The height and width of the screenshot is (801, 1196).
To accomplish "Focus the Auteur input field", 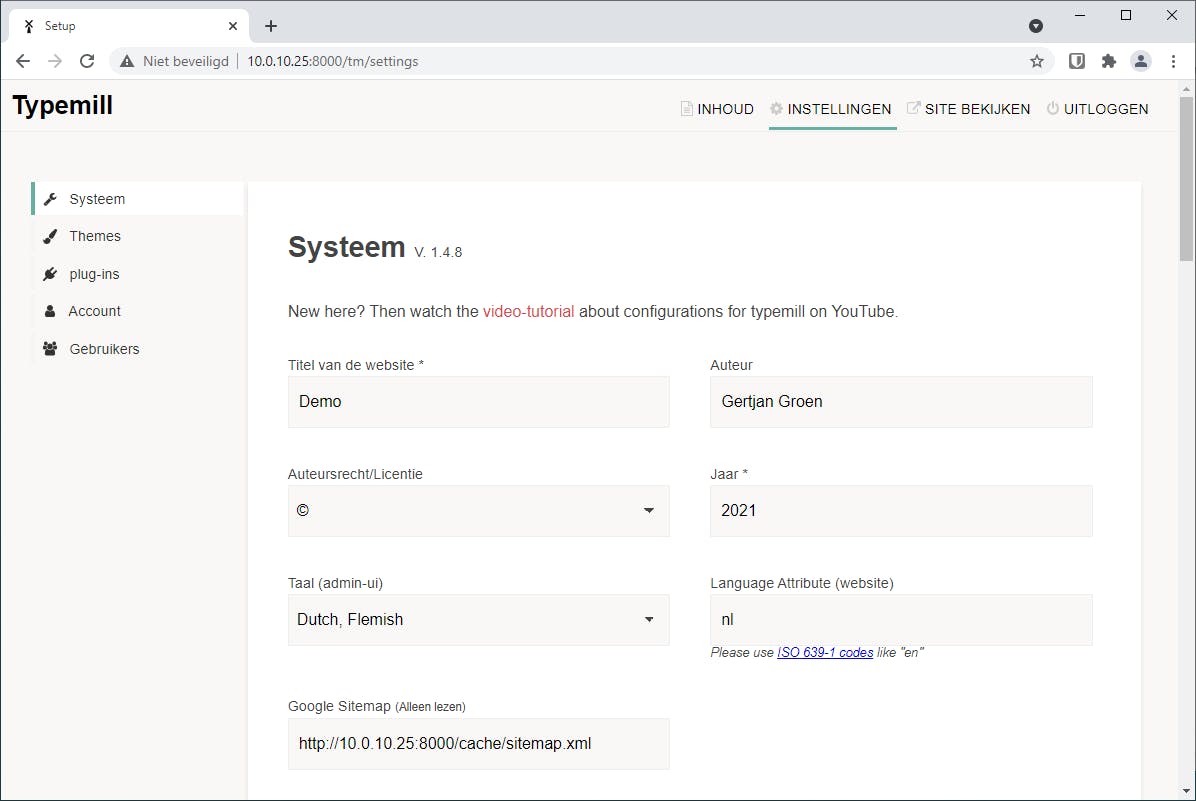I will 901,402.
